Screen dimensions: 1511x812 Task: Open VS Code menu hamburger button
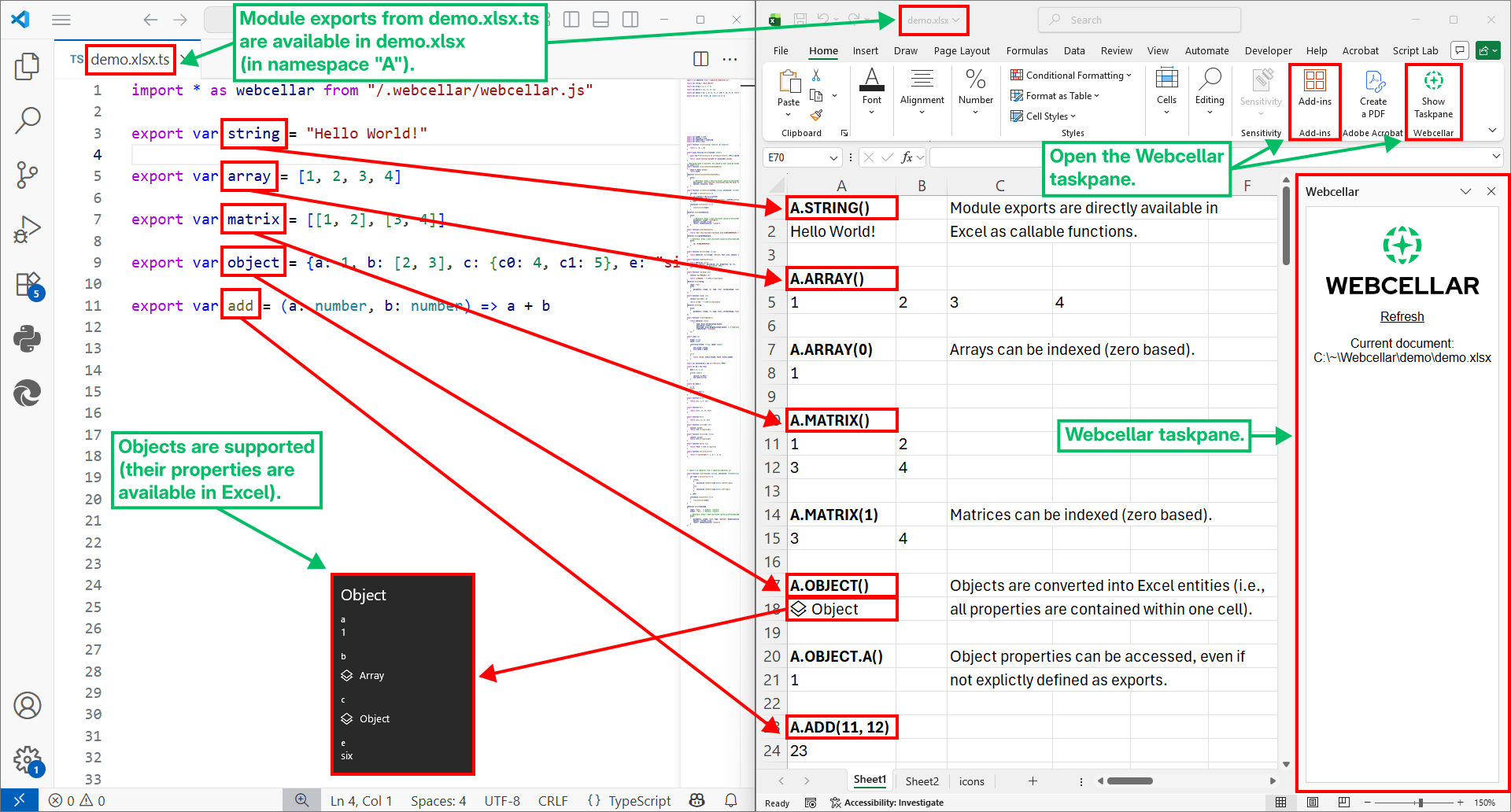point(61,20)
